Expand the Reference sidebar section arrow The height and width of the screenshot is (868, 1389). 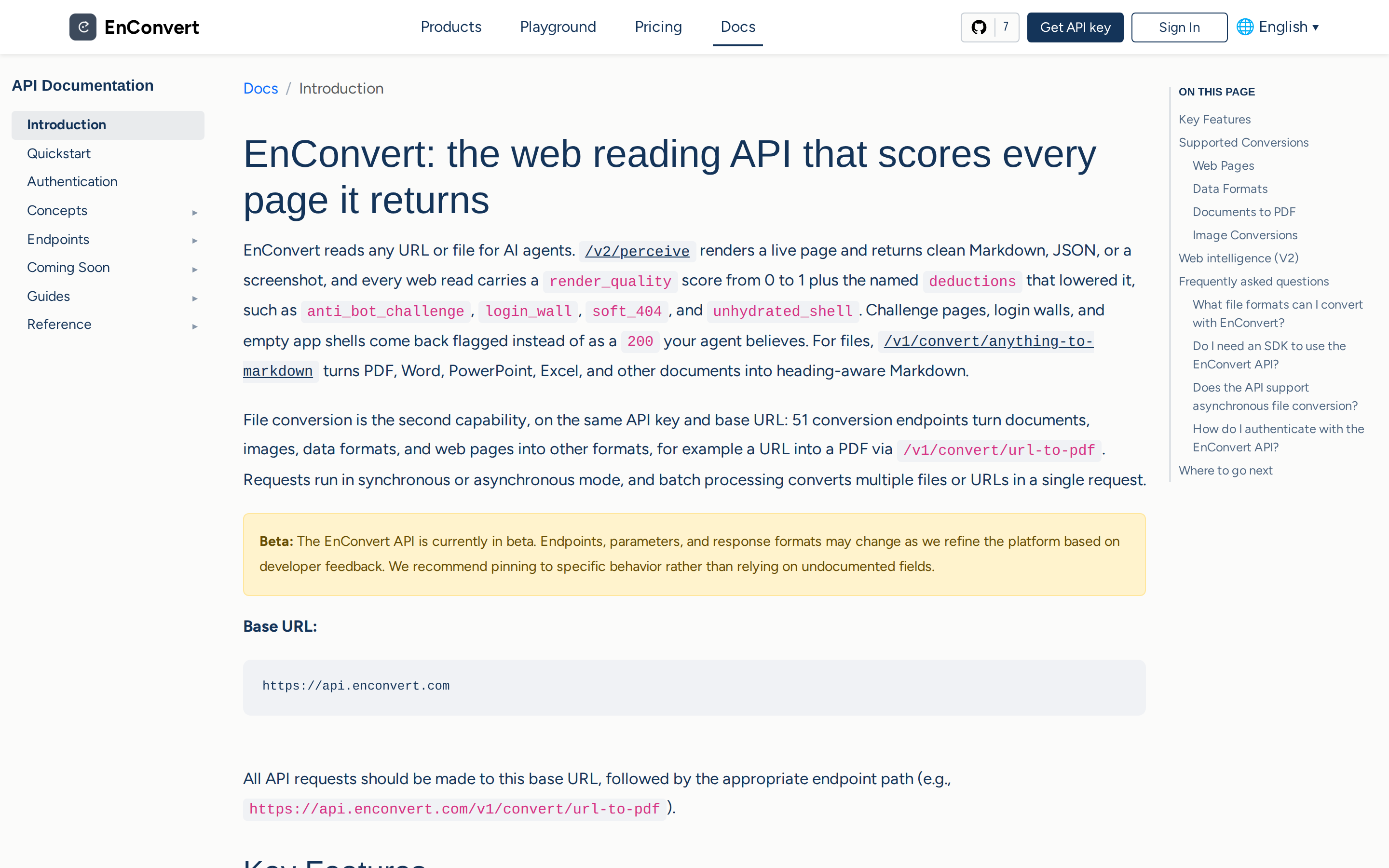click(x=194, y=326)
